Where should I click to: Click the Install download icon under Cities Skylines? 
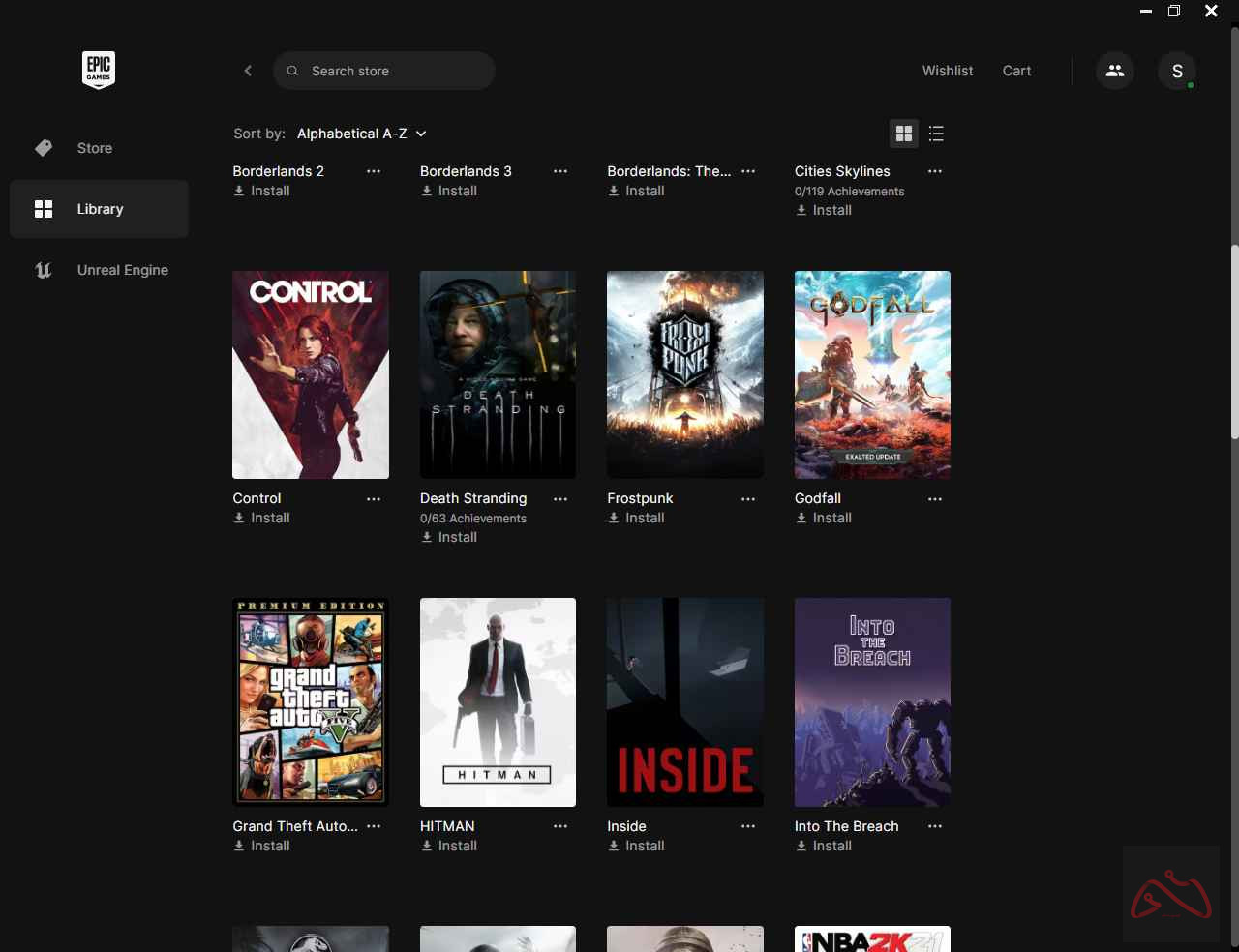pos(800,210)
